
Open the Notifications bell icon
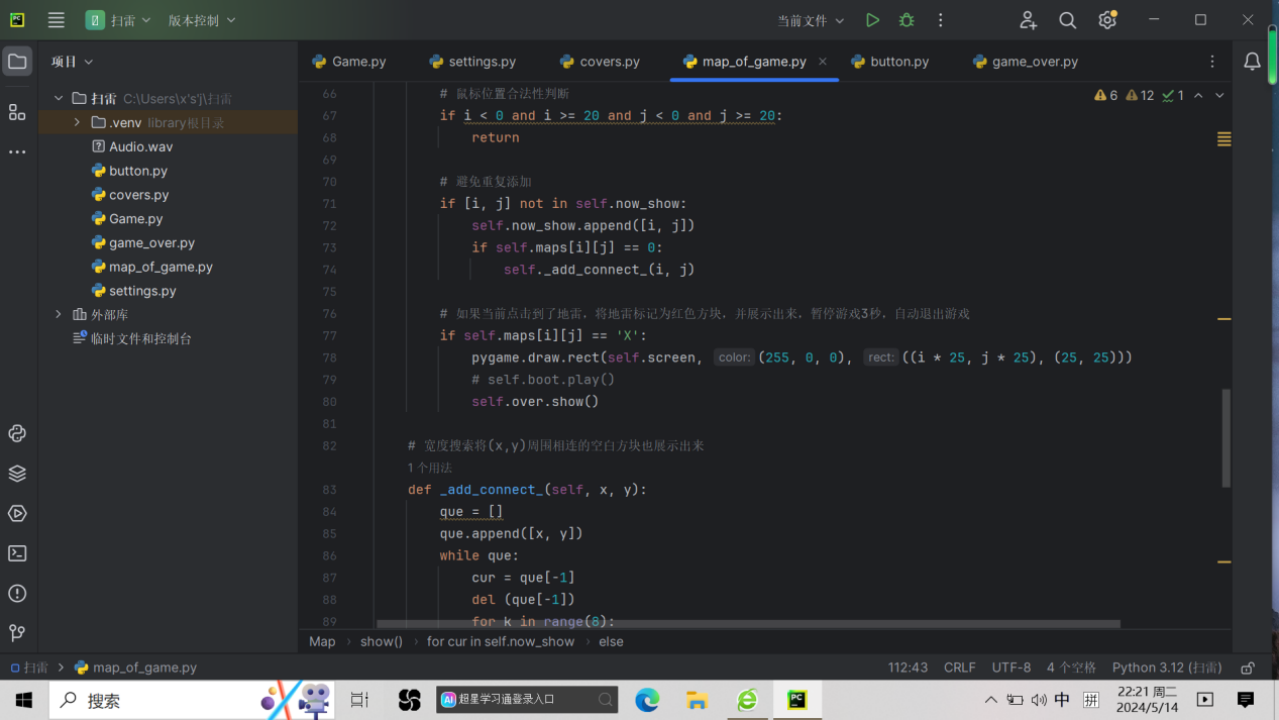[x=1252, y=62]
